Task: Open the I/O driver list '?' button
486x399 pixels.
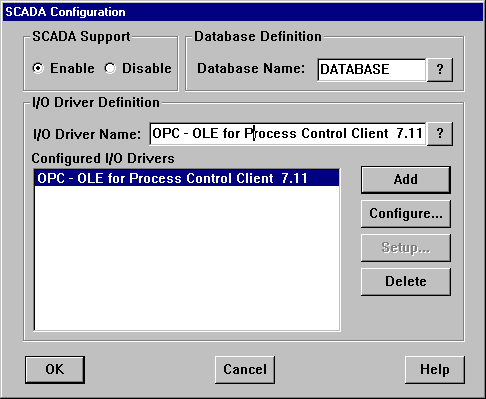Action: coord(440,134)
